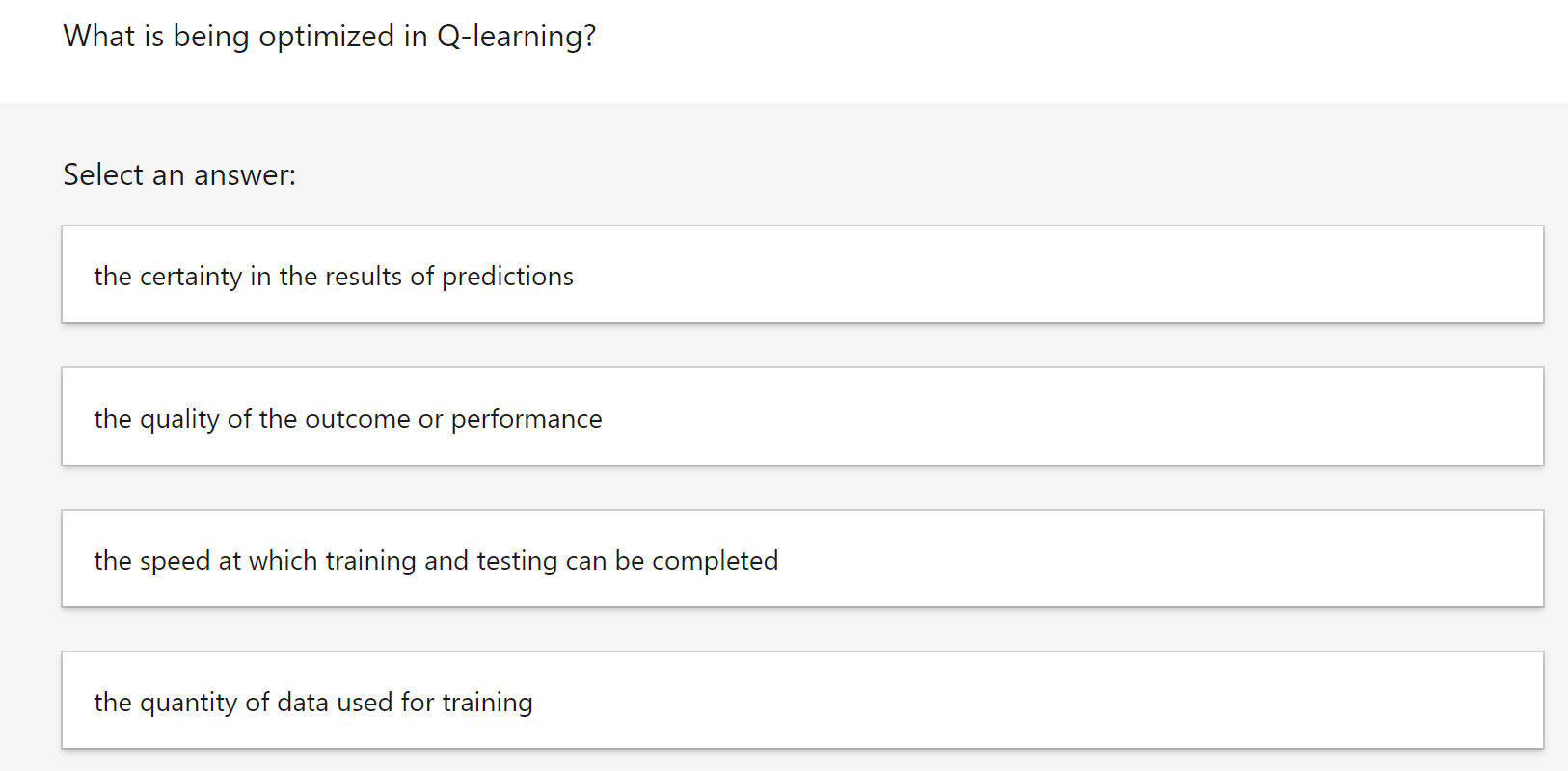The image size is (1568, 771).
Task: Select the quantity answer card
Action: click(x=802, y=701)
